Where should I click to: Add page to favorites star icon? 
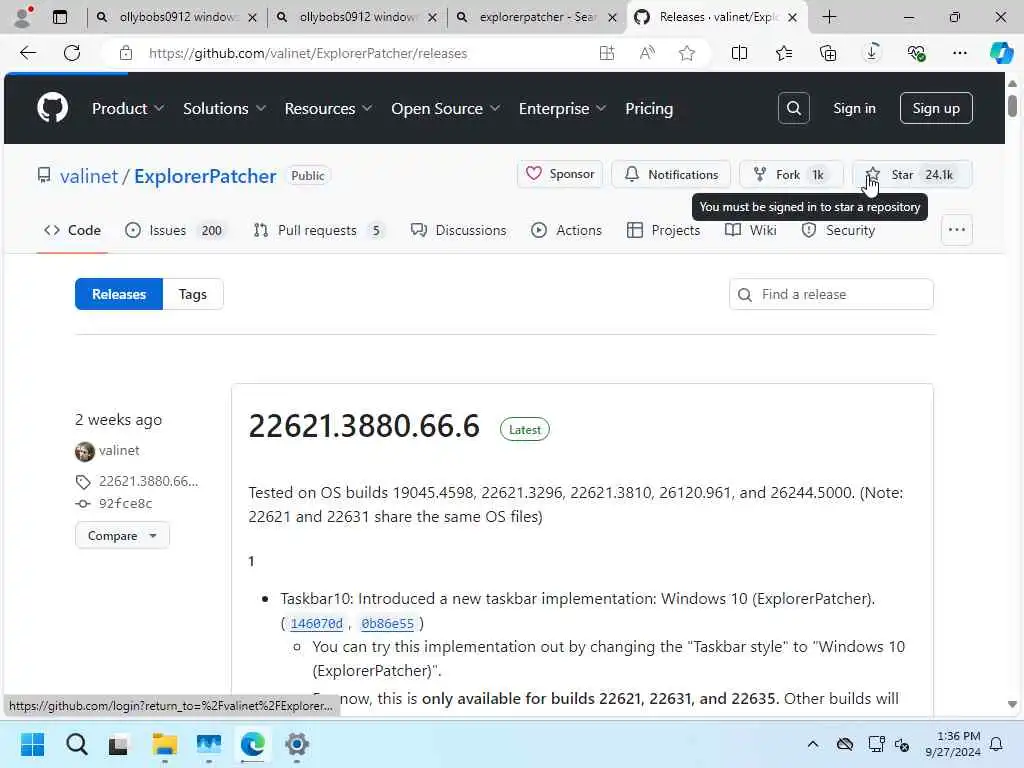(x=686, y=53)
